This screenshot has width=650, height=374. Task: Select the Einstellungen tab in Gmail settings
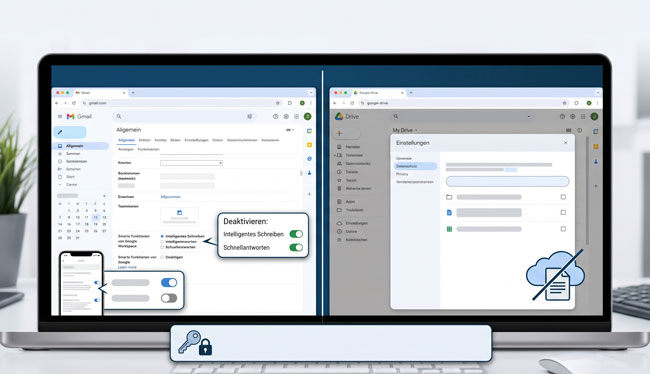196,140
